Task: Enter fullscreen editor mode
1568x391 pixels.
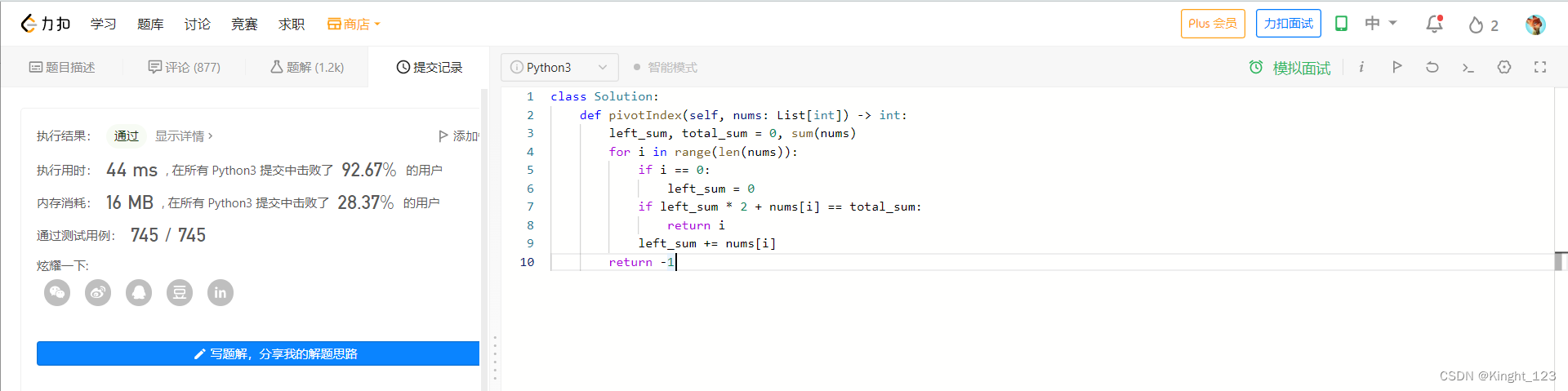Action: click(x=1539, y=67)
